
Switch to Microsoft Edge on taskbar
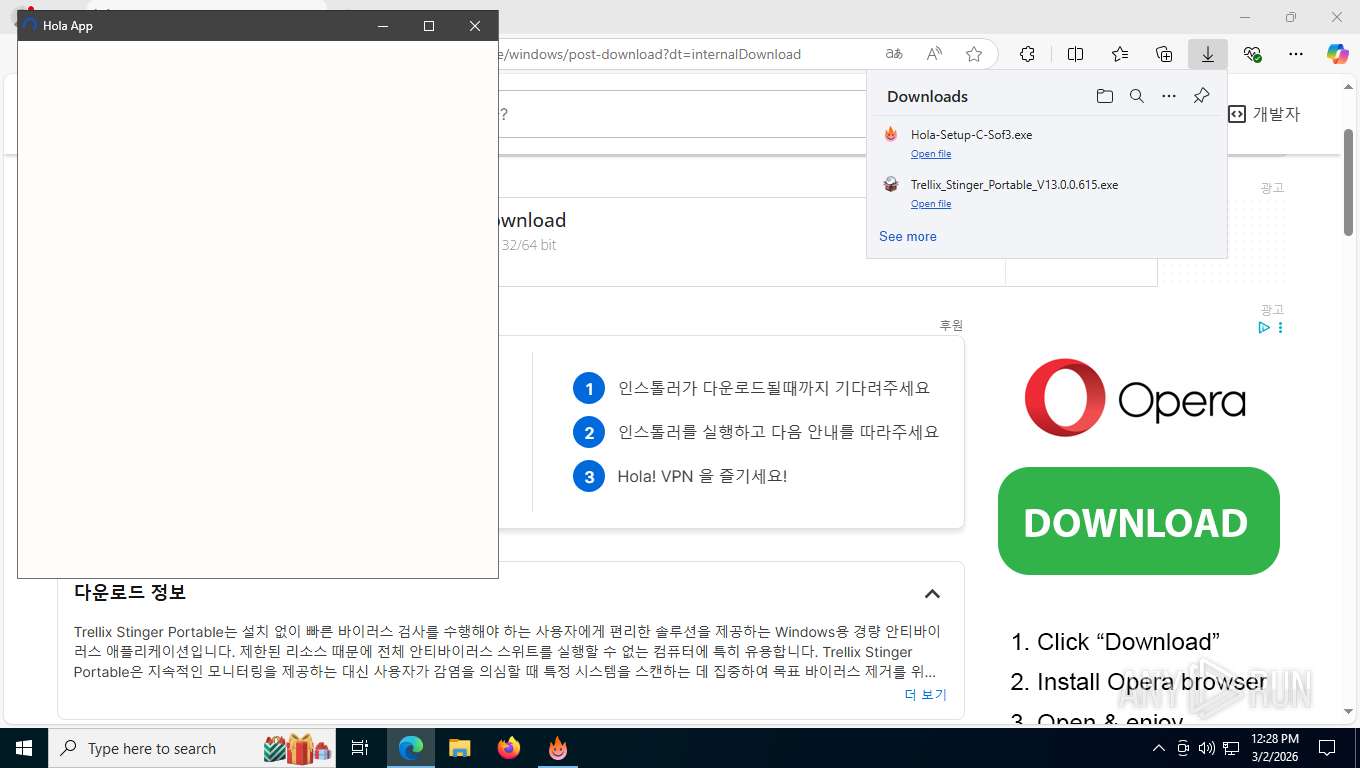point(411,748)
